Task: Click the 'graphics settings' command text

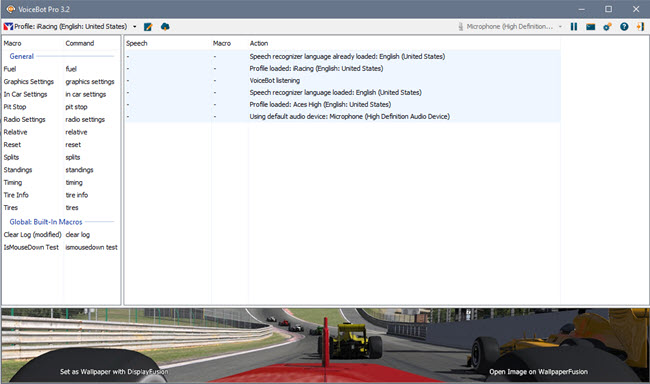Action: tap(90, 82)
